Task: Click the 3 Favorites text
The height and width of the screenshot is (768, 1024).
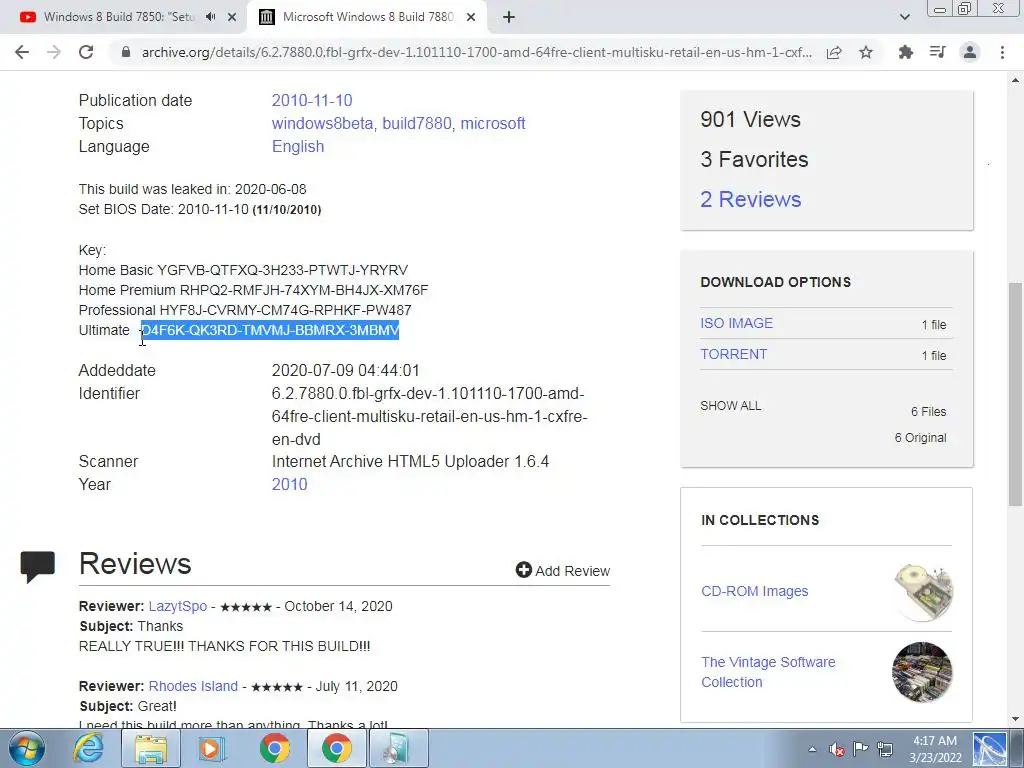Action: (x=754, y=159)
